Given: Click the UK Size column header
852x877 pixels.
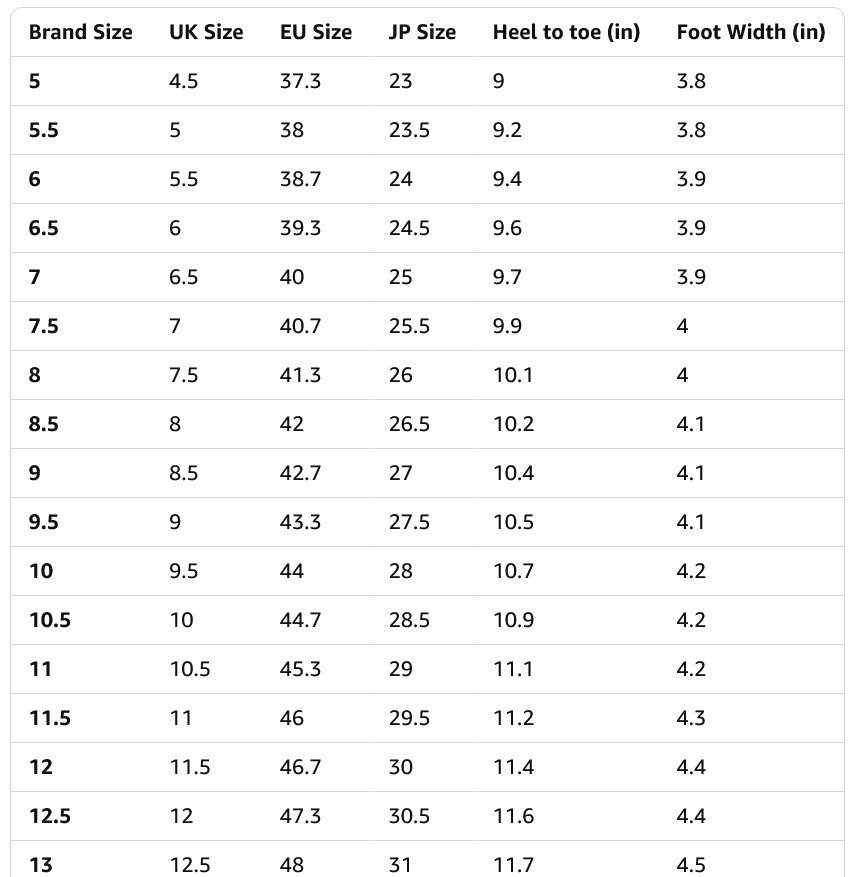Looking at the screenshot, I should tap(206, 32).
